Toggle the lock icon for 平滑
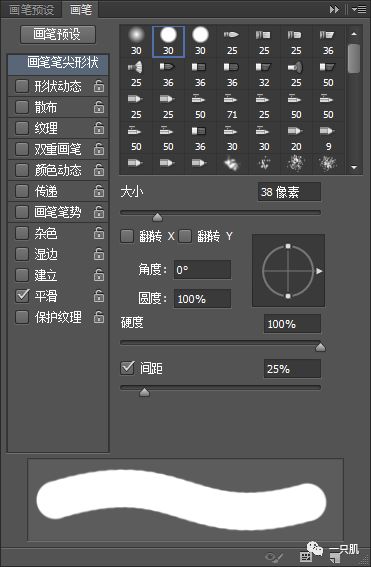 point(99,296)
